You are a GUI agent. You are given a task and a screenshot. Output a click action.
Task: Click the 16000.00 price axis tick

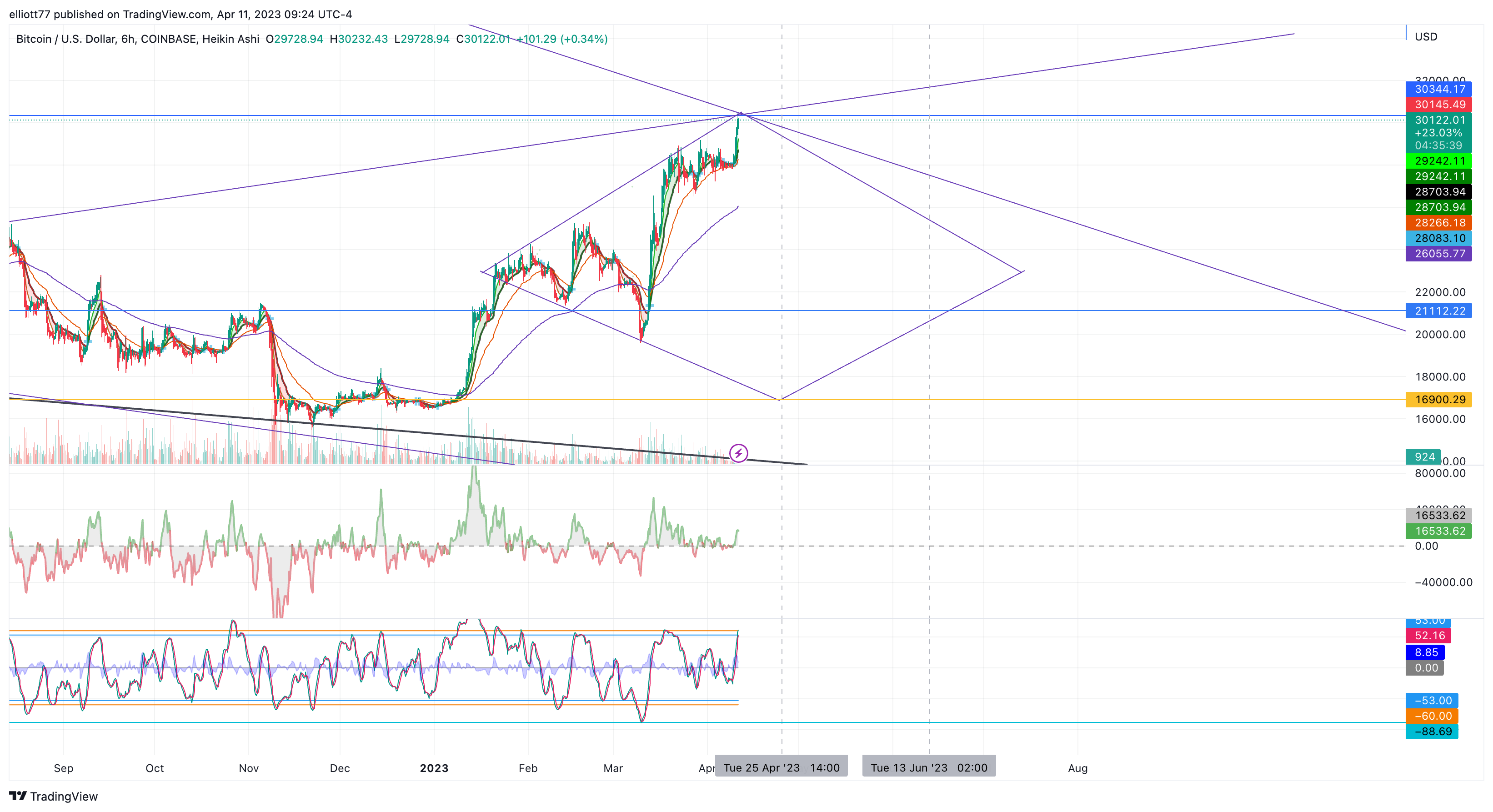point(1440,420)
